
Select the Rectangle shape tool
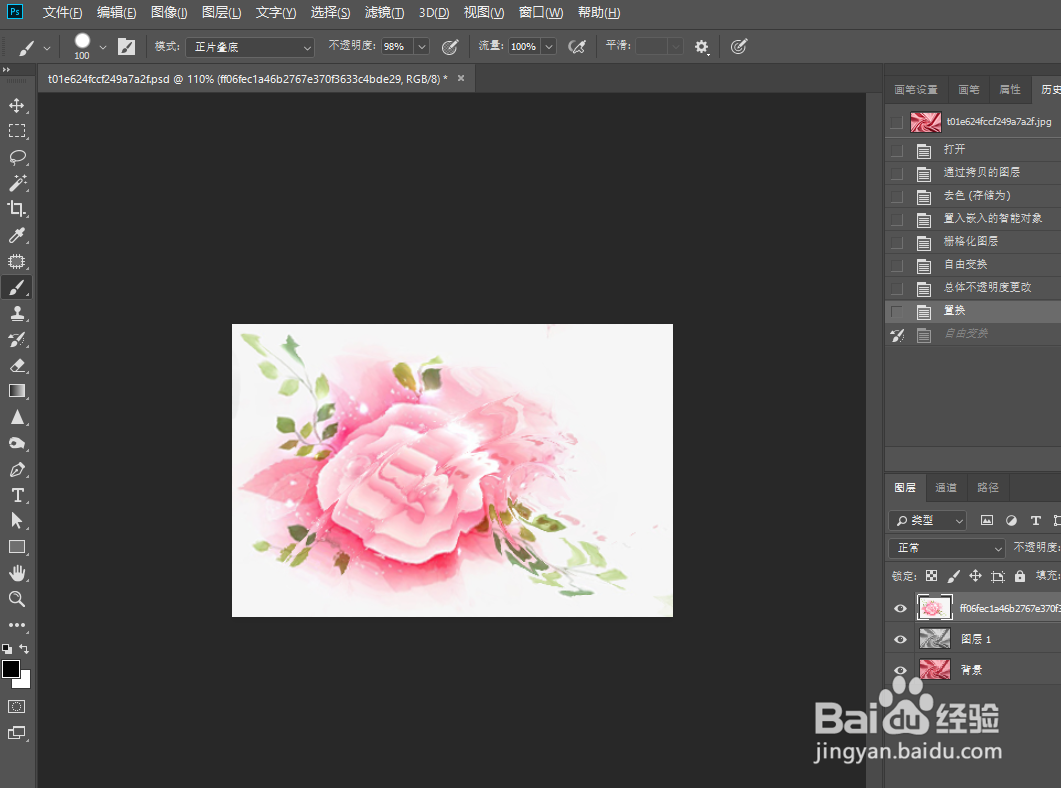pos(17,547)
